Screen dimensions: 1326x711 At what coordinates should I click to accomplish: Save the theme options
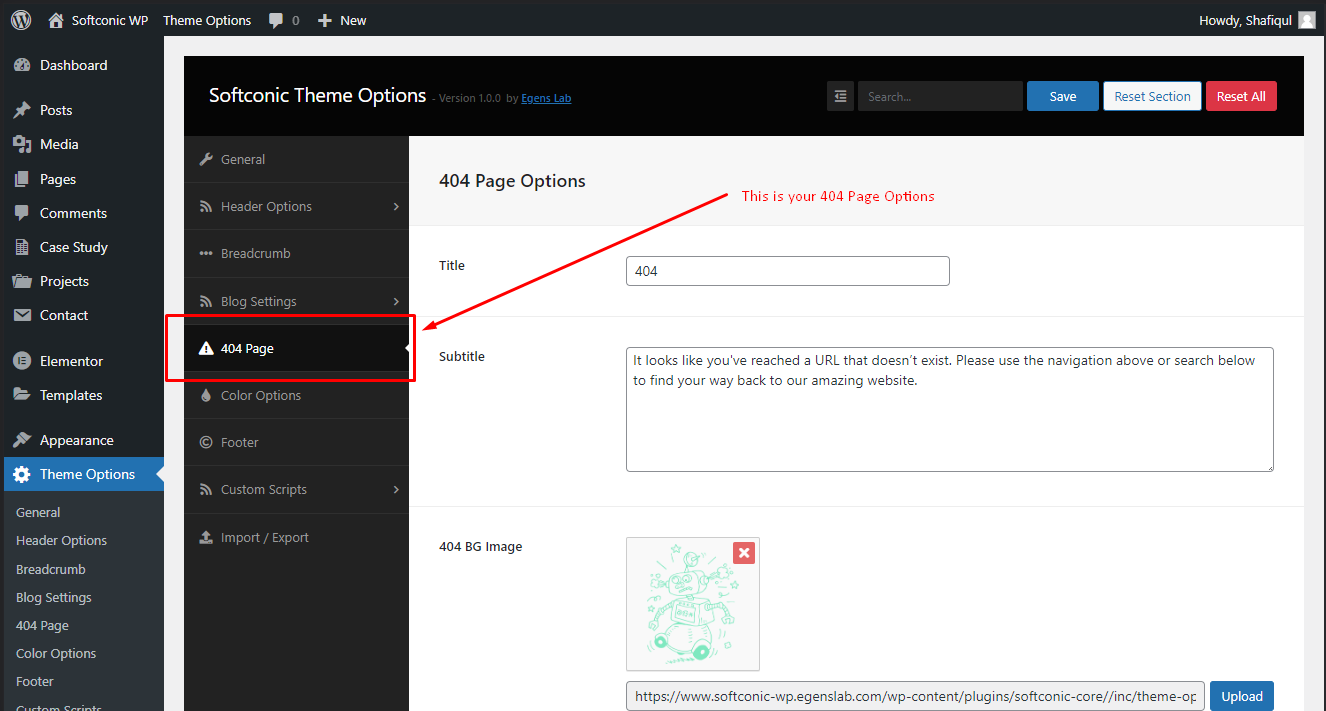[x=1063, y=96]
